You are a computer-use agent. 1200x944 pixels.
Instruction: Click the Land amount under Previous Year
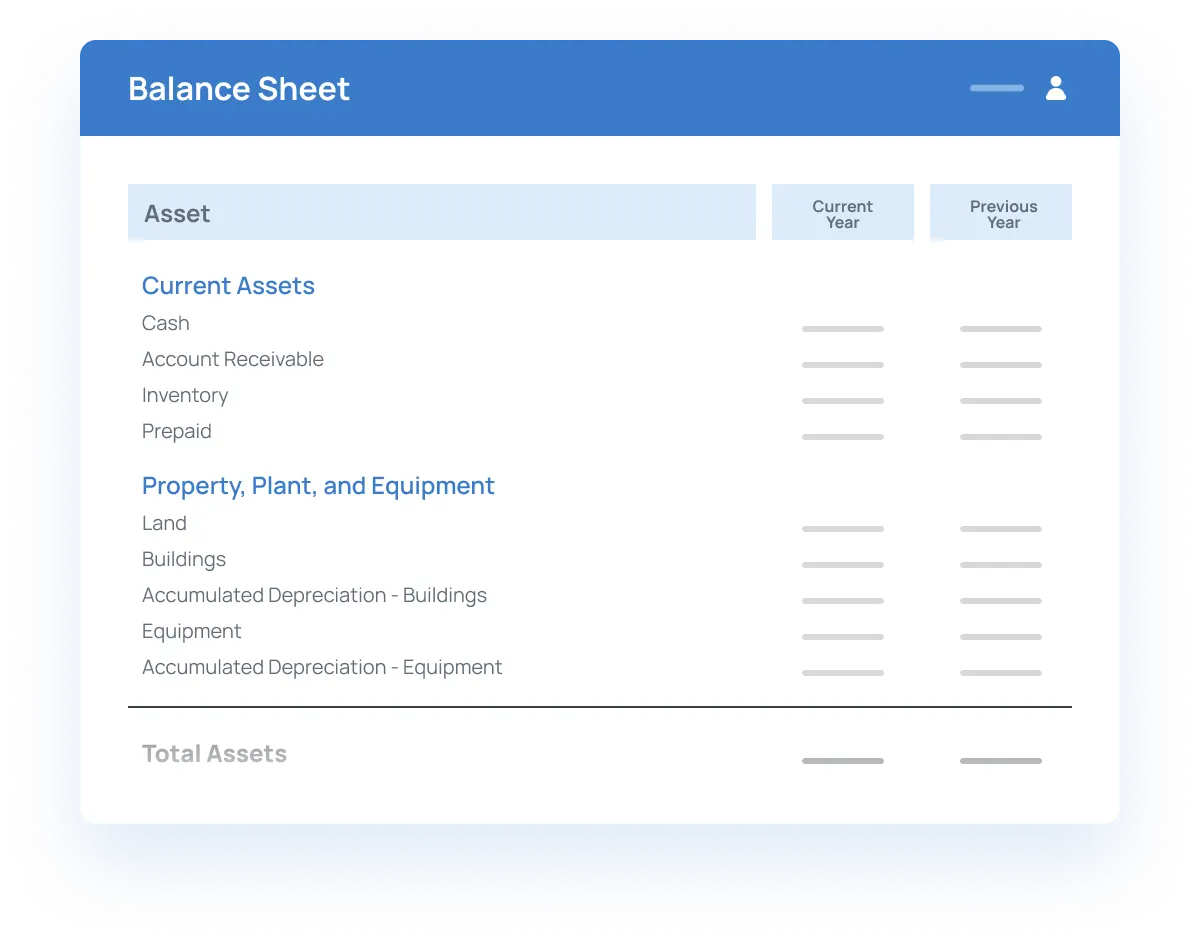coord(1000,529)
